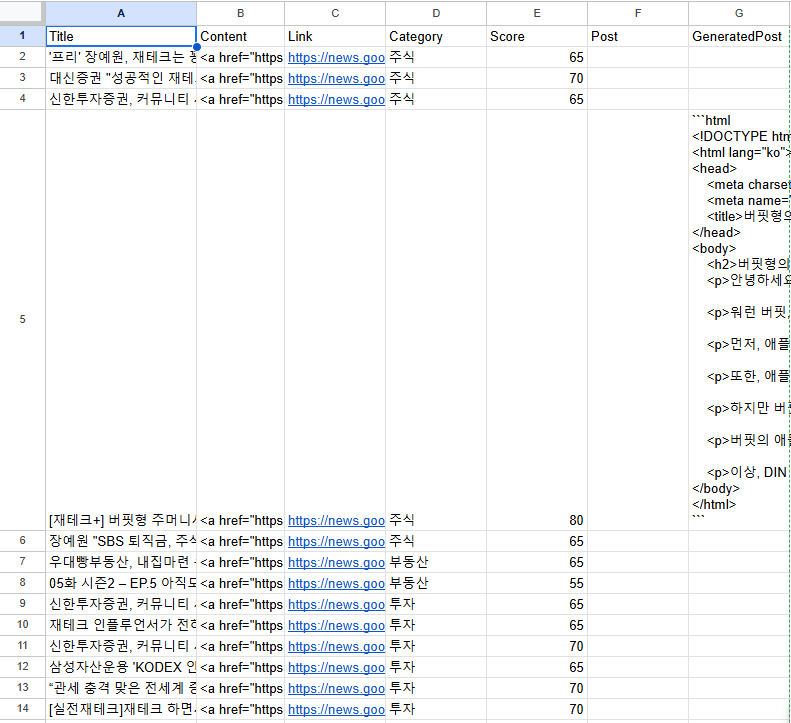This screenshot has width=791, height=723.
Task: Select empty Post cell in row 5
Action: tap(638, 320)
